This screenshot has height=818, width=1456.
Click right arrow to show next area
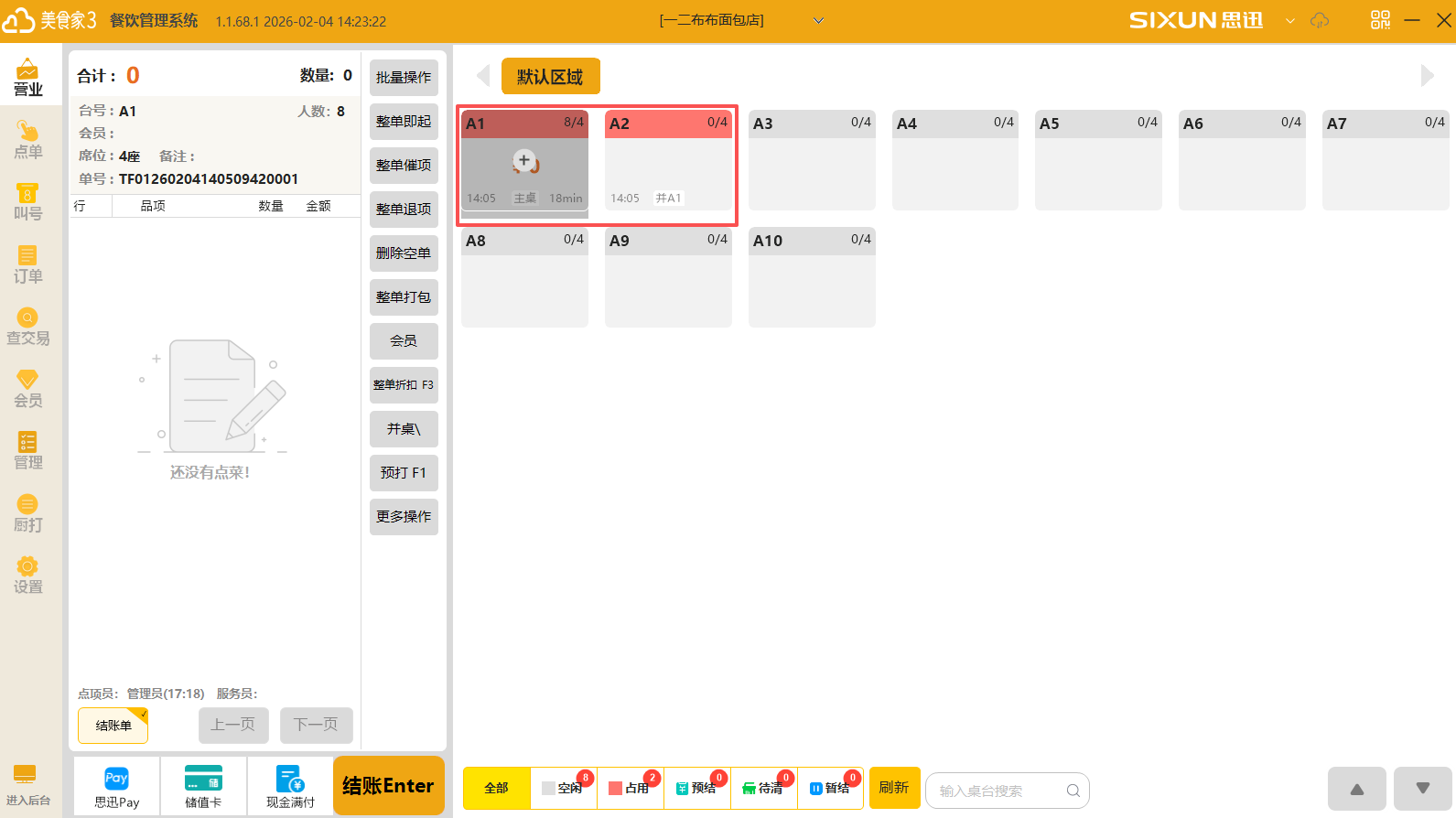tap(1427, 76)
